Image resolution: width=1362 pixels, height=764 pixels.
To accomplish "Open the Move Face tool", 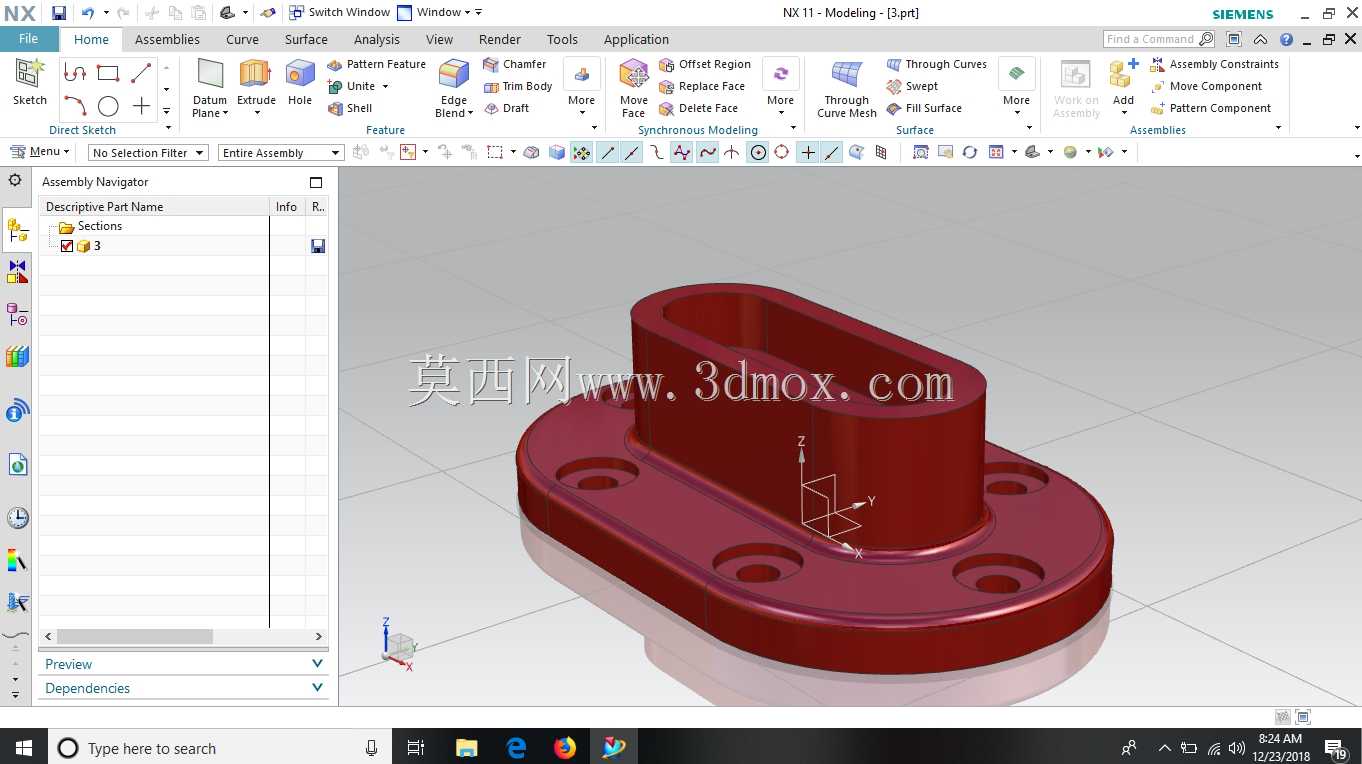I will pyautogui.click(x=634, y=88).
